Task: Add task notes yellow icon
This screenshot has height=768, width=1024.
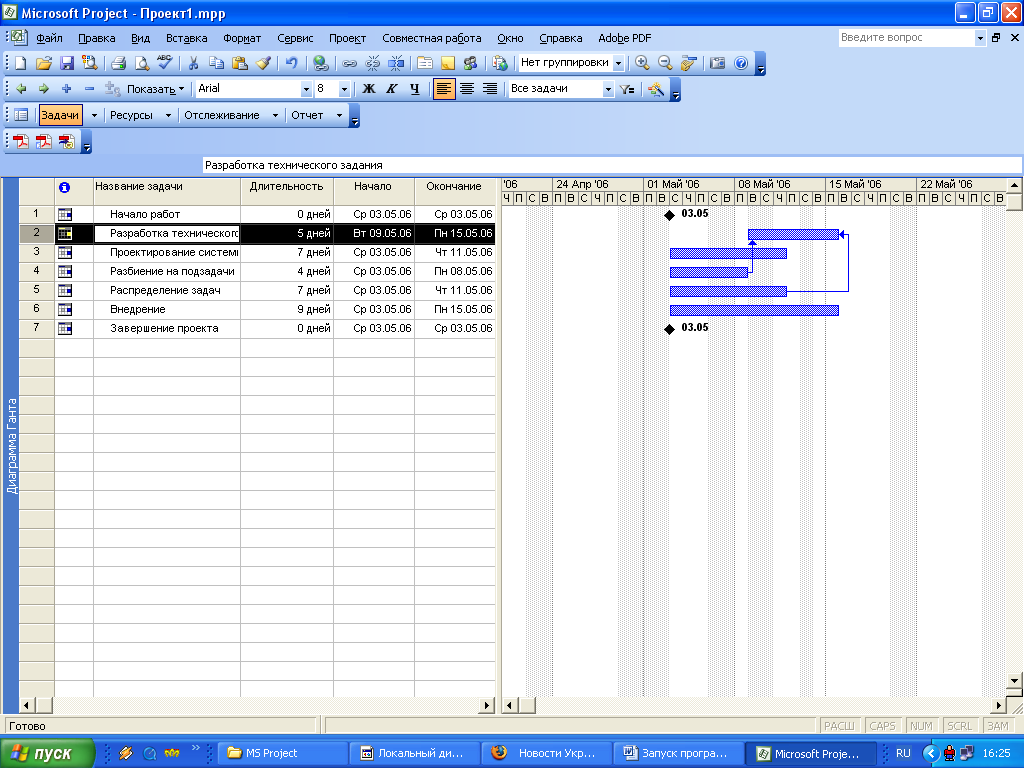Action: [x=447, y=63]
